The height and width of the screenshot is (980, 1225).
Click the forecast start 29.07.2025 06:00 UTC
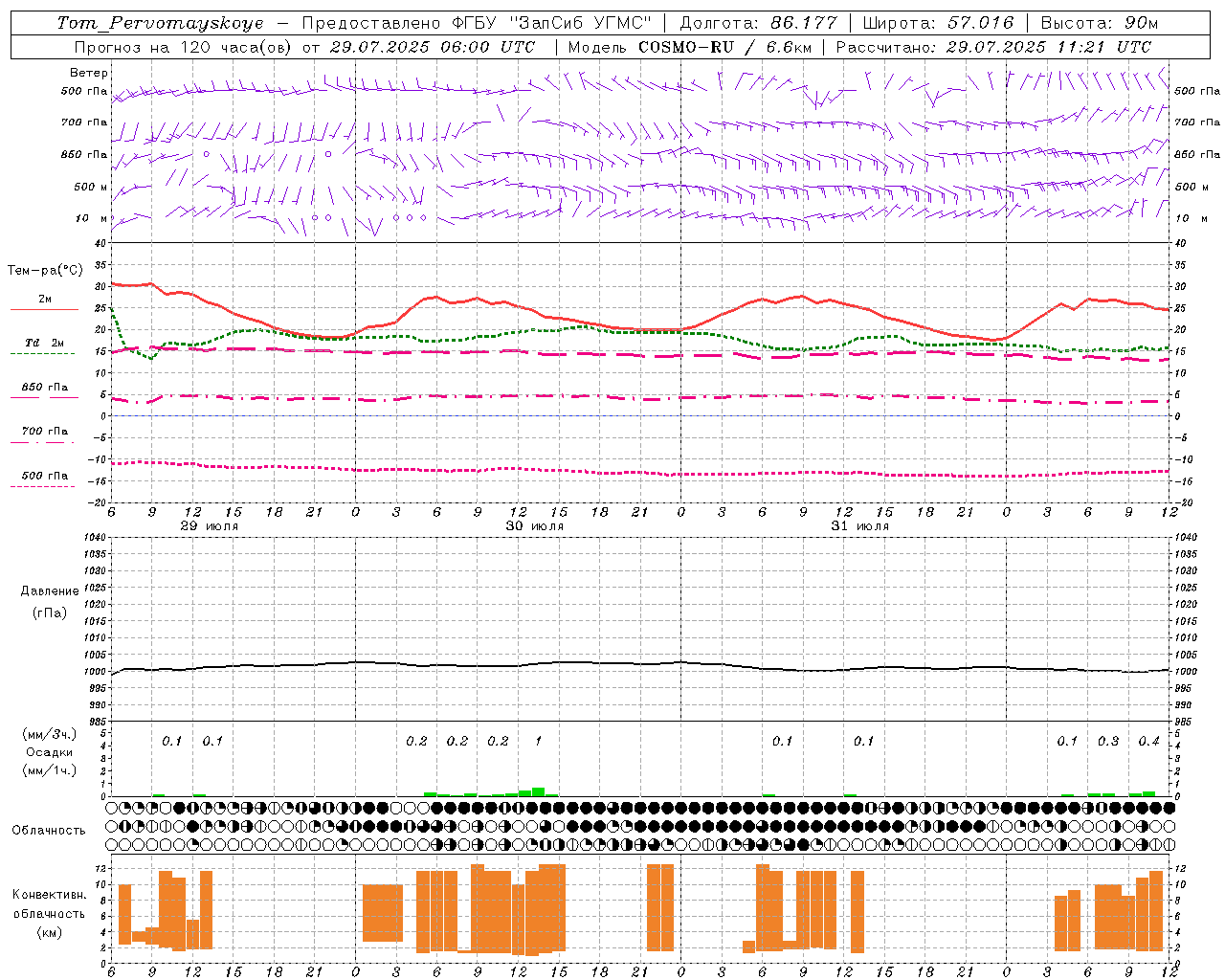[433, 47]
